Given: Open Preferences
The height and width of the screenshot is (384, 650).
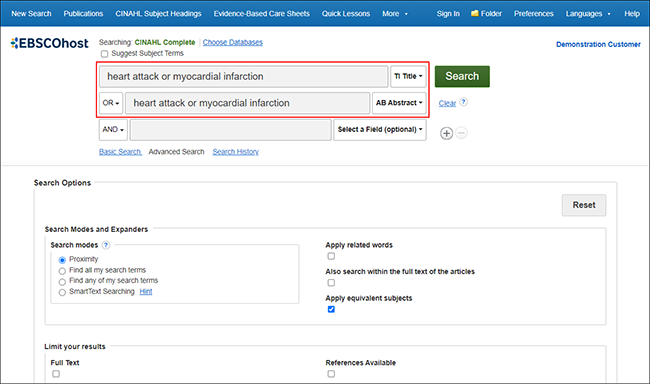Looking at the screenshot, I should click(534, 14).
